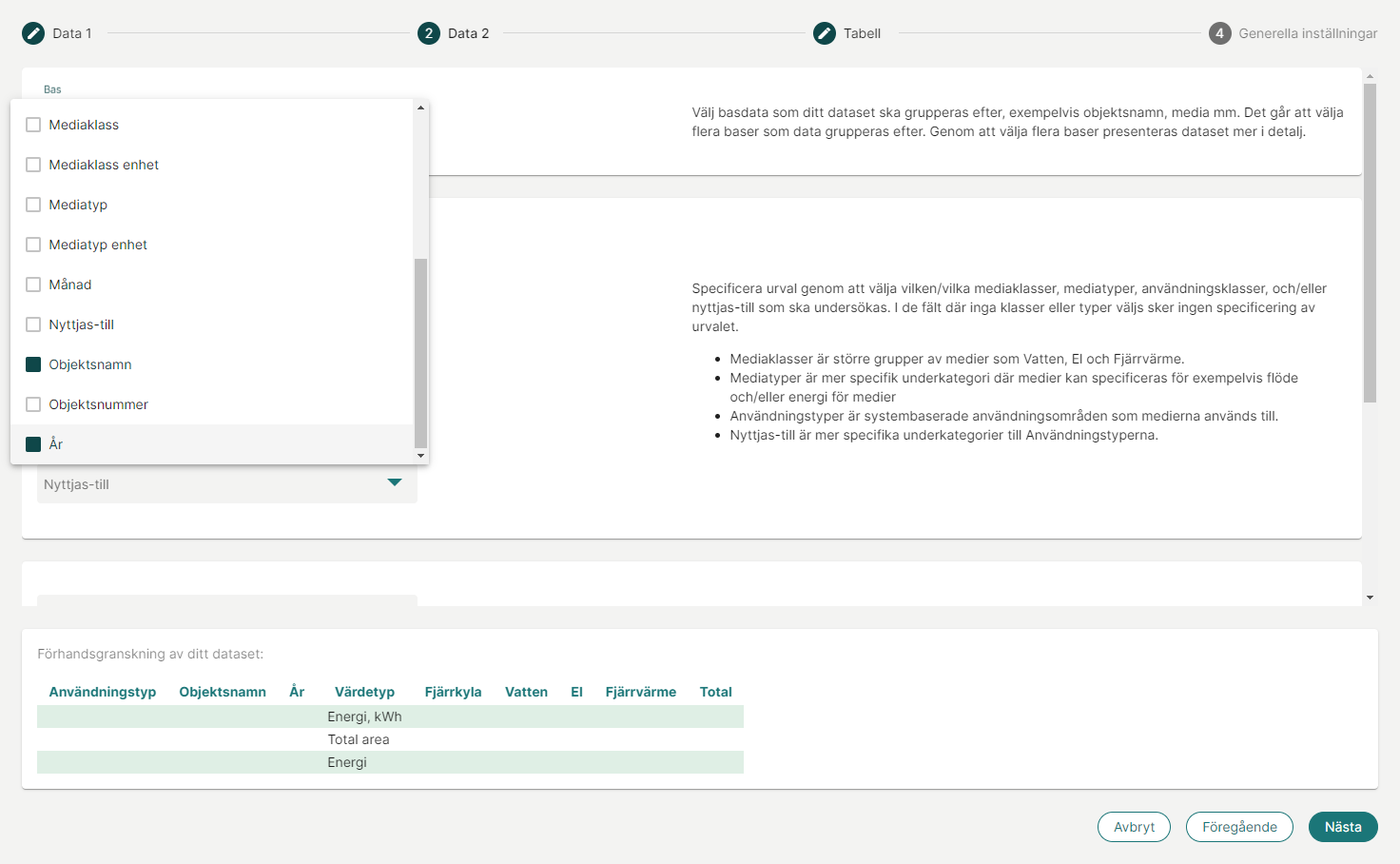Uncheck the År checkbox
Image resolution: width=1400 pixels, height=864 pixels.
(33, 444)
